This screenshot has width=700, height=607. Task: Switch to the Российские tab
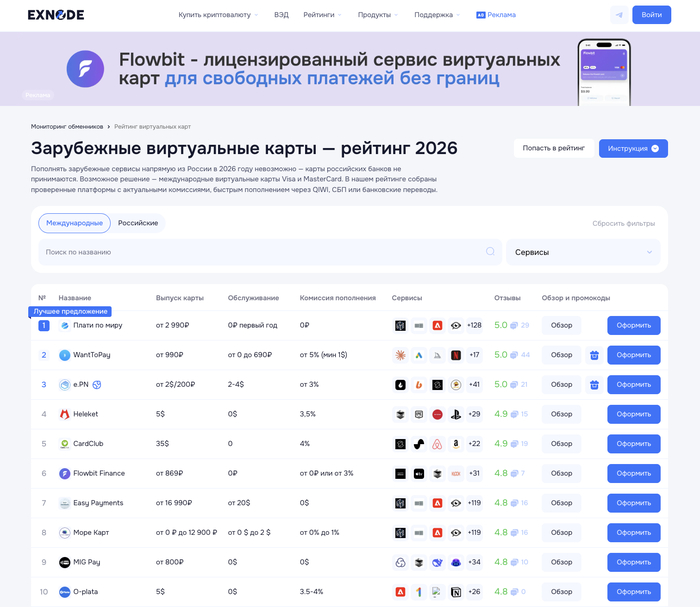(x=138, y=223)
